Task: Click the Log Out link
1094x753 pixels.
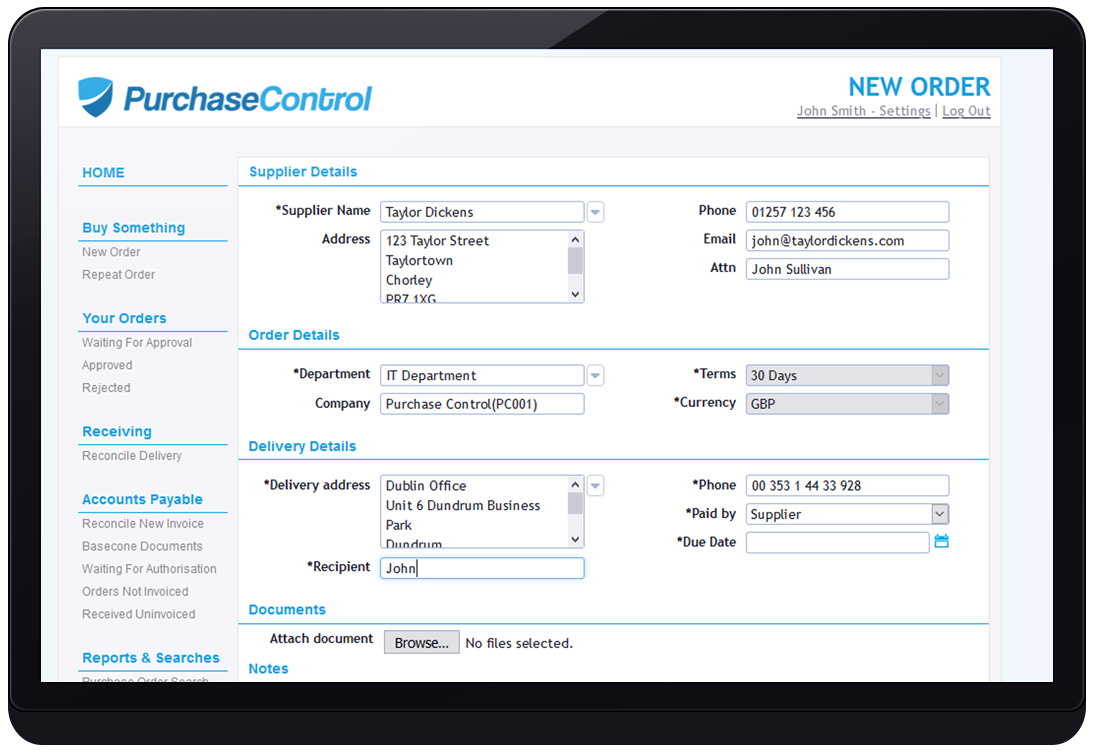Action: coord(966,111)
